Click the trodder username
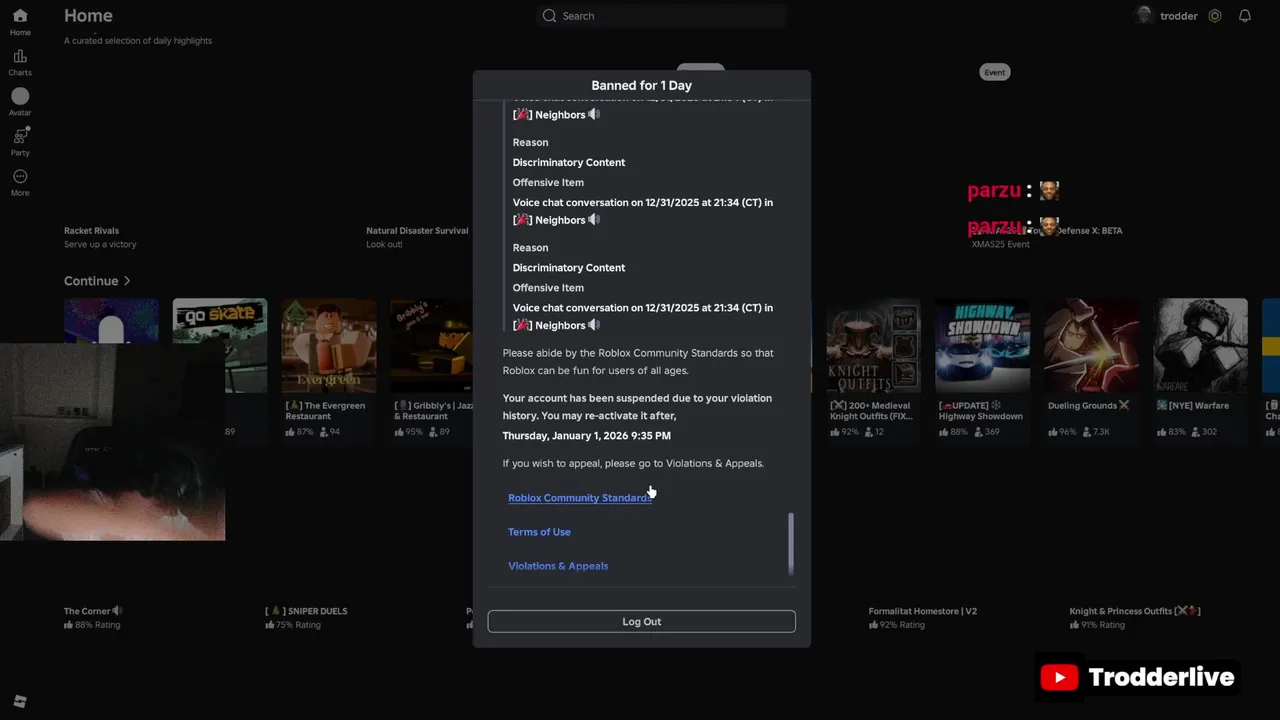The height and width of the screenshot is (720, 1280). point(1178,16)
